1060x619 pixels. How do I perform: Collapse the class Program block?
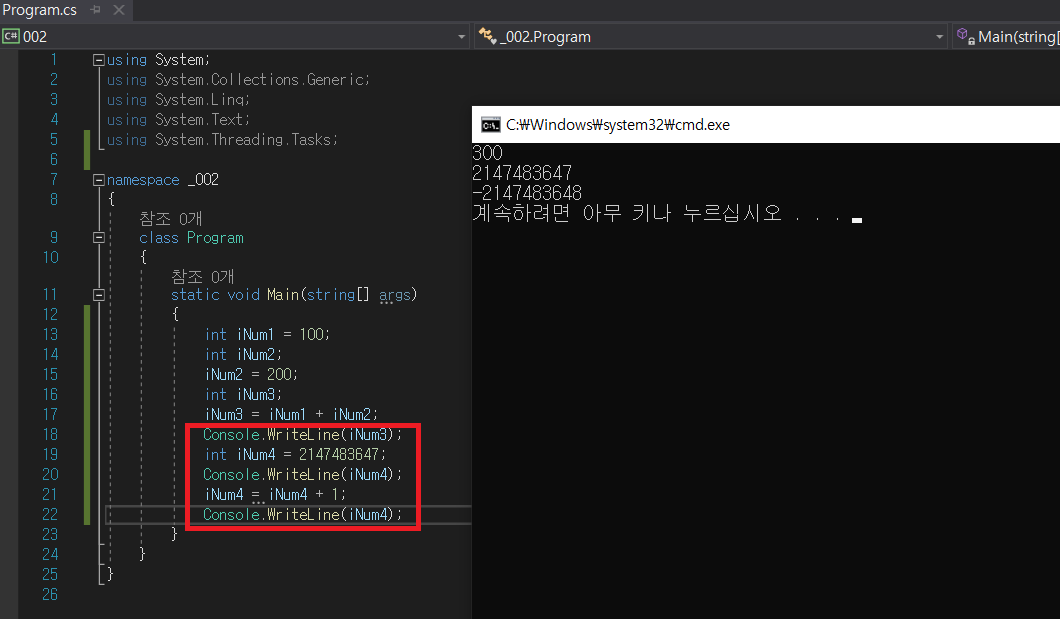pos(99,238)
